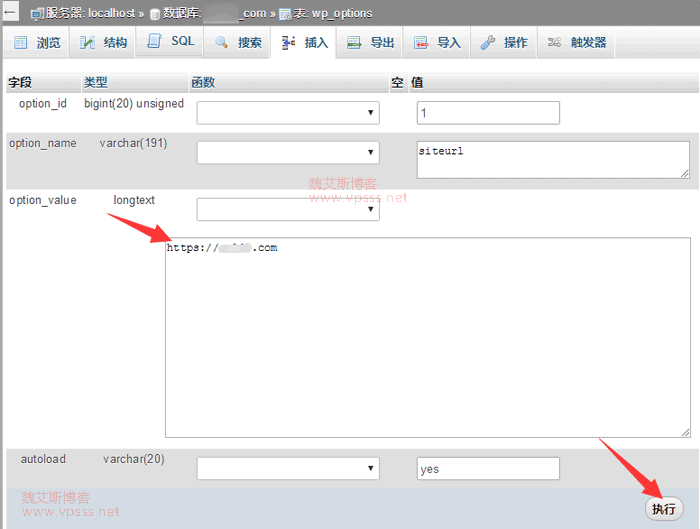Click the export icon on the 导出 tab
This screenshot has width=700, height=529.
(x=355, y=43)
